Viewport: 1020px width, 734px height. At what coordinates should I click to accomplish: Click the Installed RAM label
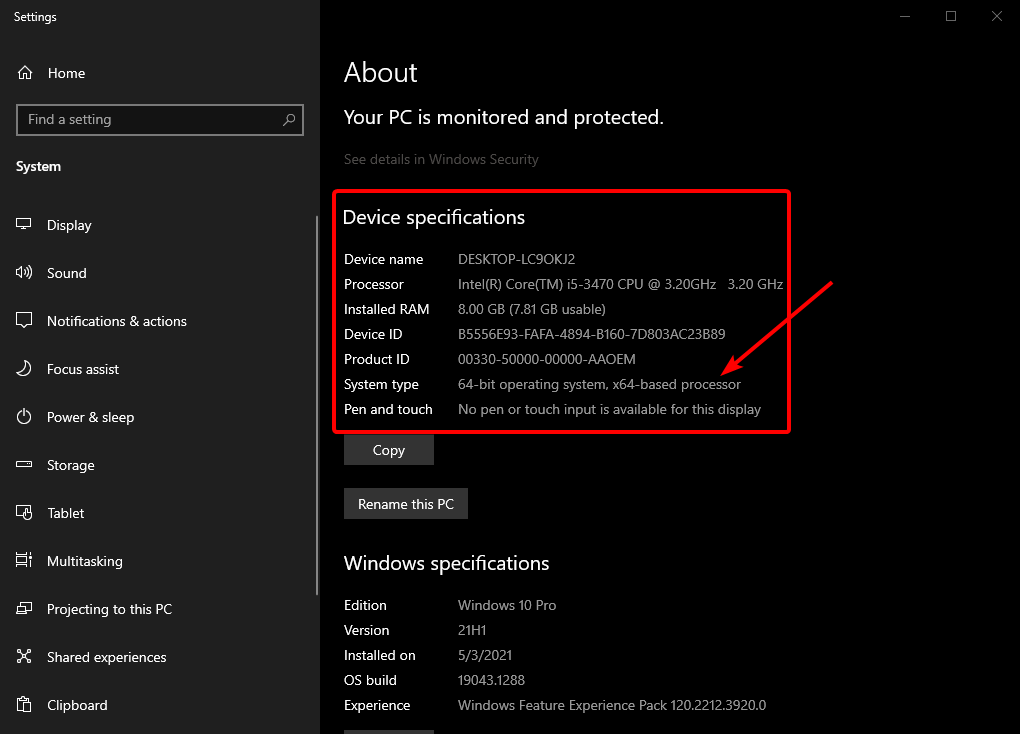point(386,309)
